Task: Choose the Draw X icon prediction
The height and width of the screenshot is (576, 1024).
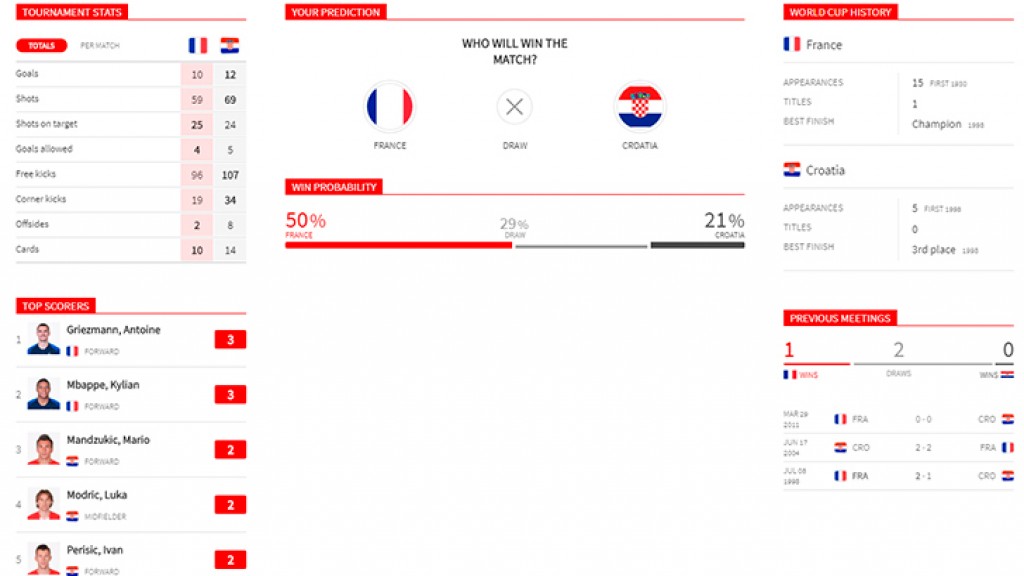Action: click(x=515, y=108)
